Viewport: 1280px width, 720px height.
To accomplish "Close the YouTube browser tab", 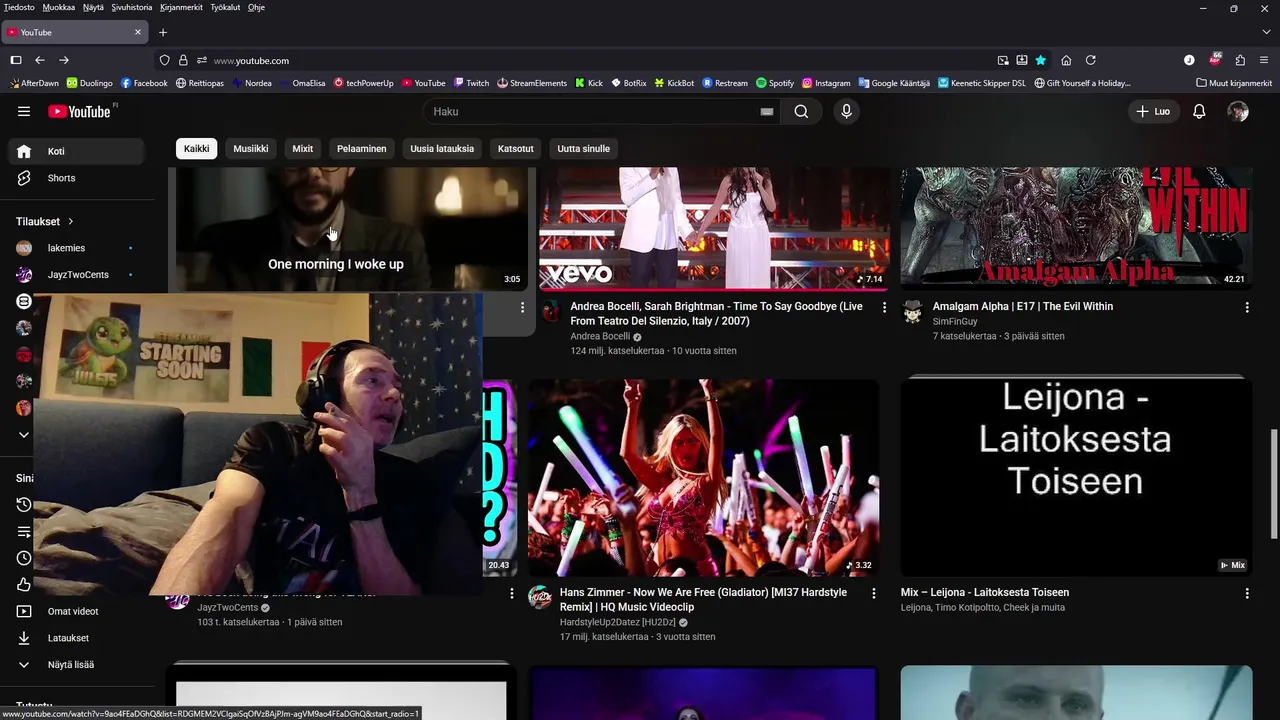I will click(138, 32).
